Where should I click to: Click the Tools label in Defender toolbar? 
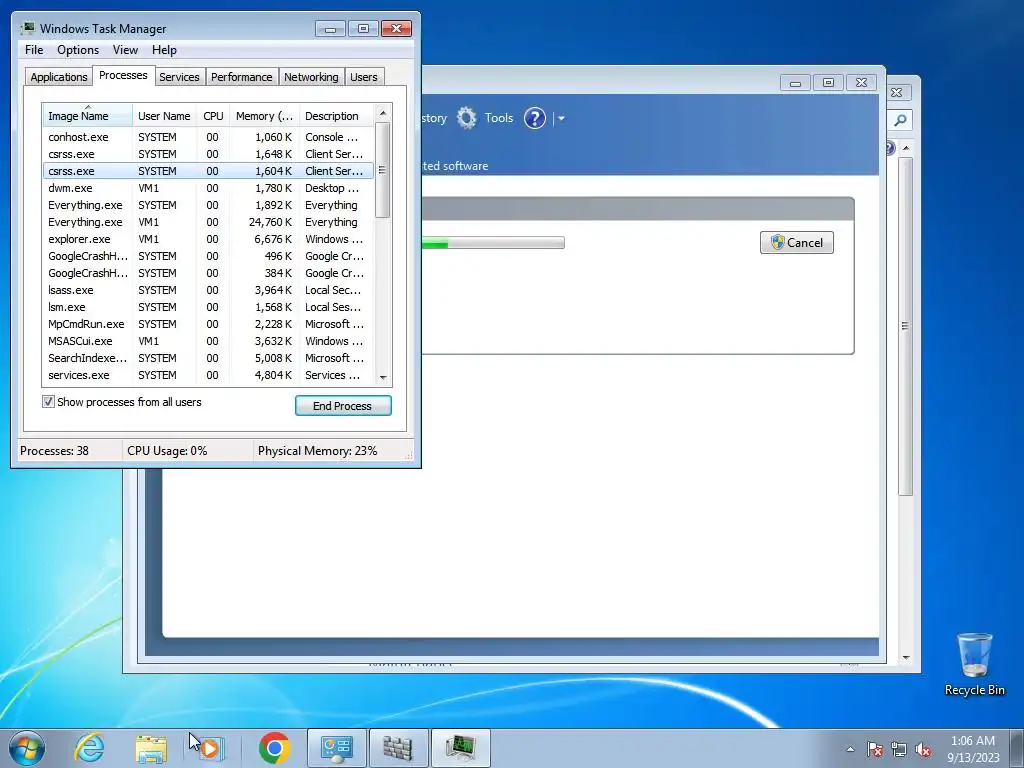tap(499, 118)
